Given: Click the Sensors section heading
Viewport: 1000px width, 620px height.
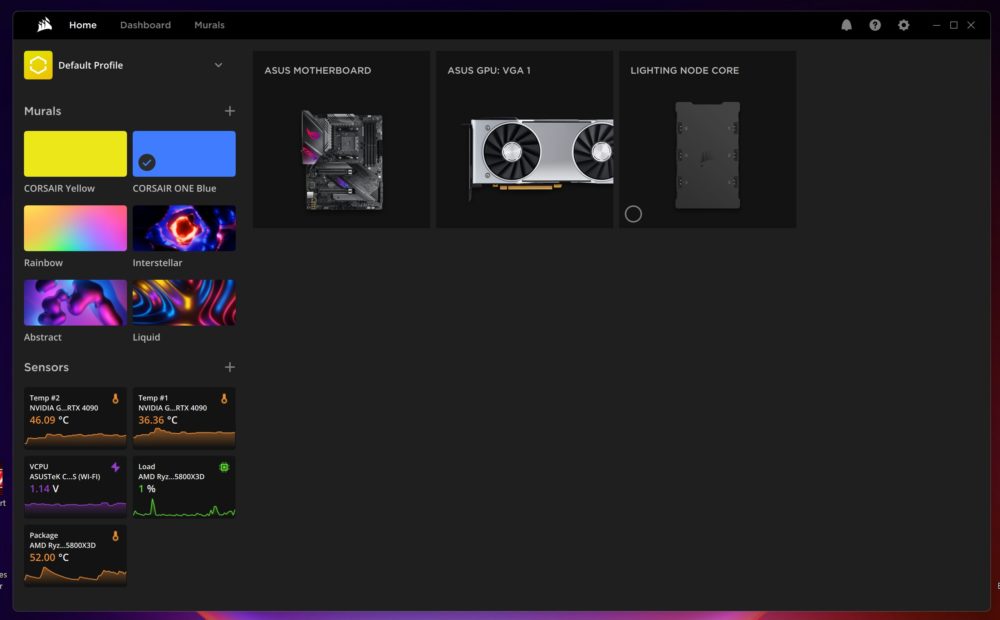Looking at the screenshot, I should click(x=47, y=367).
